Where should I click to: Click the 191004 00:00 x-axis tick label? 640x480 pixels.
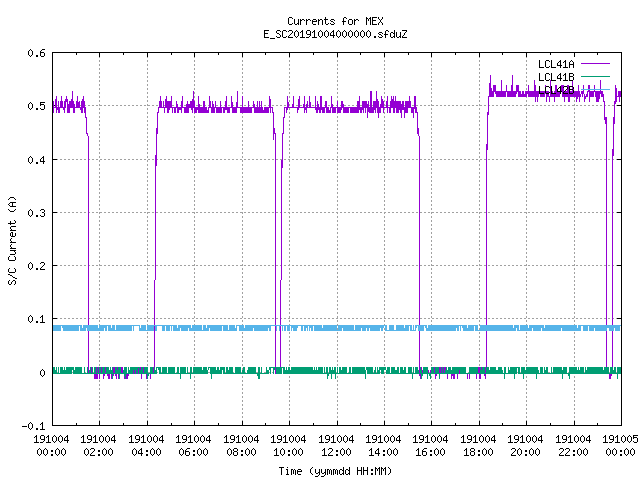(x=51, y=445)
